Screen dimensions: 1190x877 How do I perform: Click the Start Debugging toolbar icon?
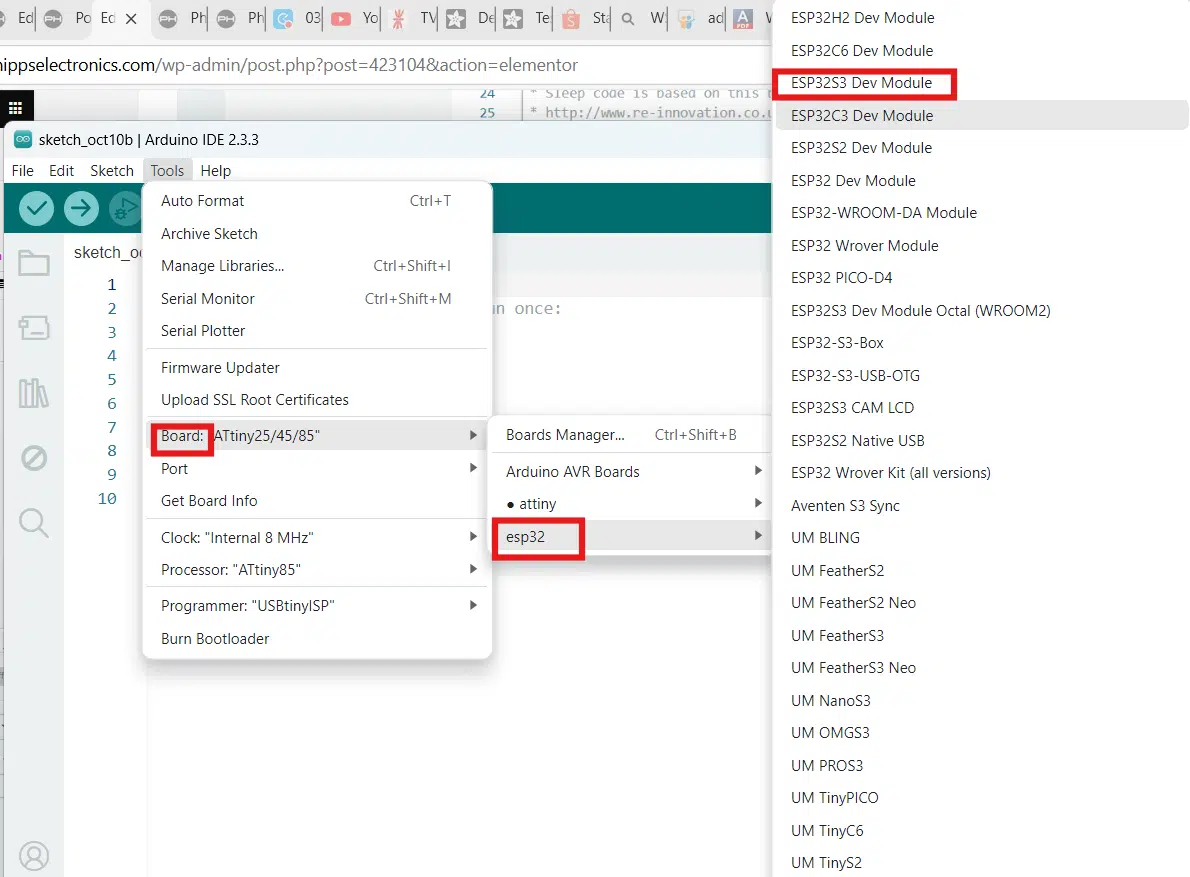point(125,208)
